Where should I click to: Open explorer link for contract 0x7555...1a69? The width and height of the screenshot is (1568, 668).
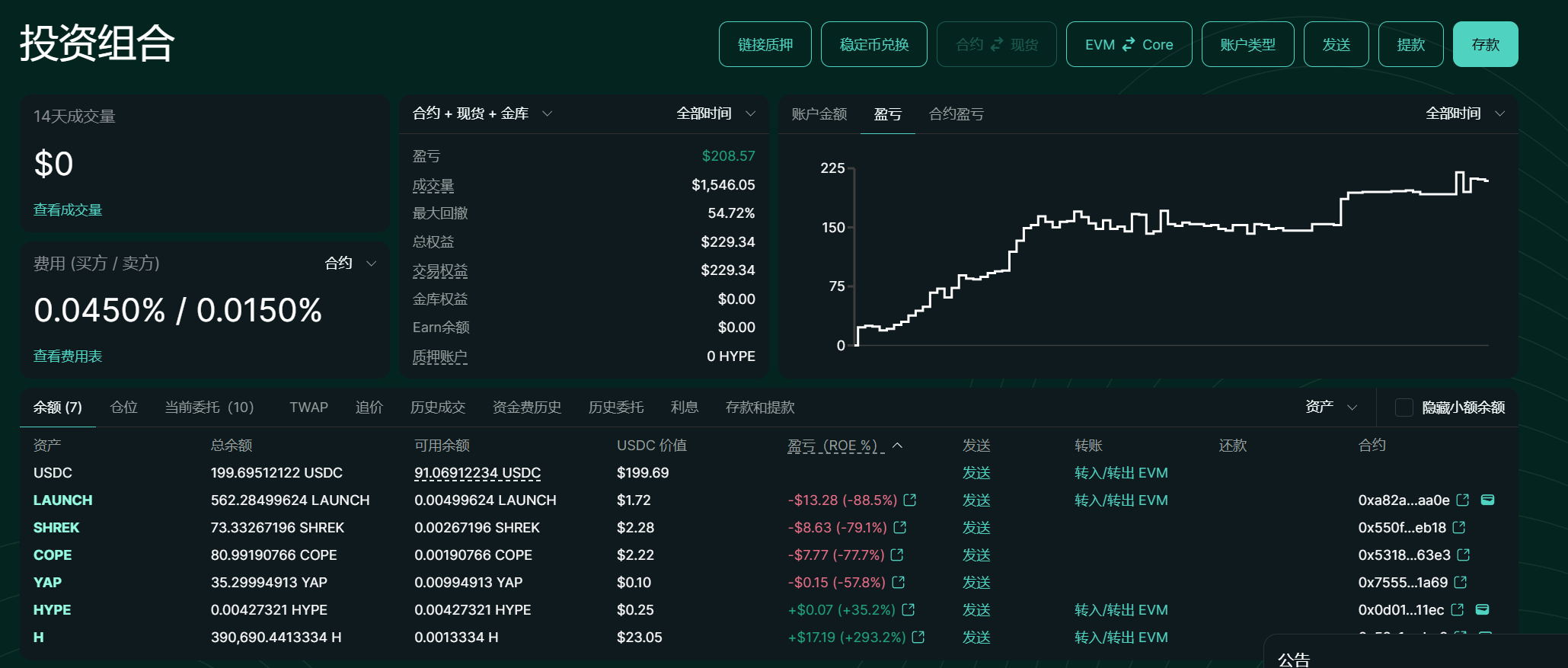1460,583
